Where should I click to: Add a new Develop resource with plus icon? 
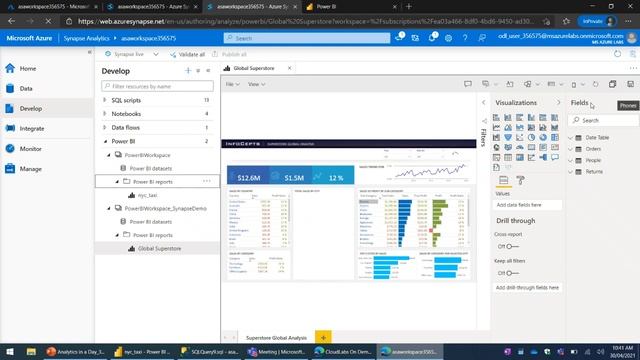(188, 71)
